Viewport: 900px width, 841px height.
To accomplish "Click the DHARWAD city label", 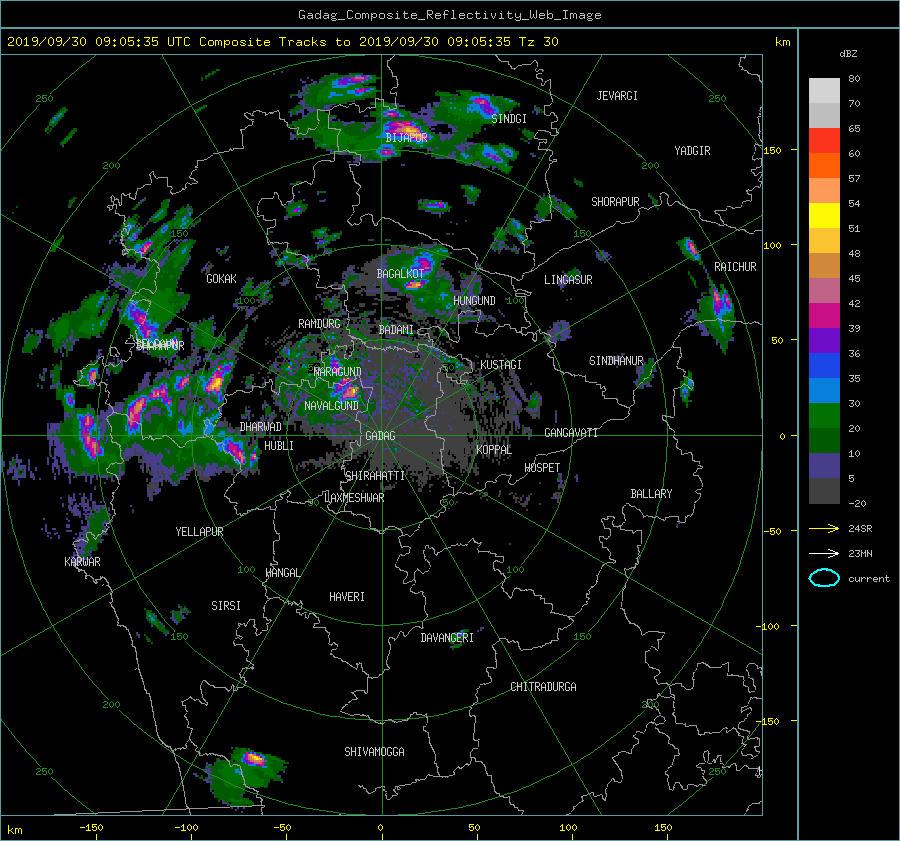I will point(261,427).
